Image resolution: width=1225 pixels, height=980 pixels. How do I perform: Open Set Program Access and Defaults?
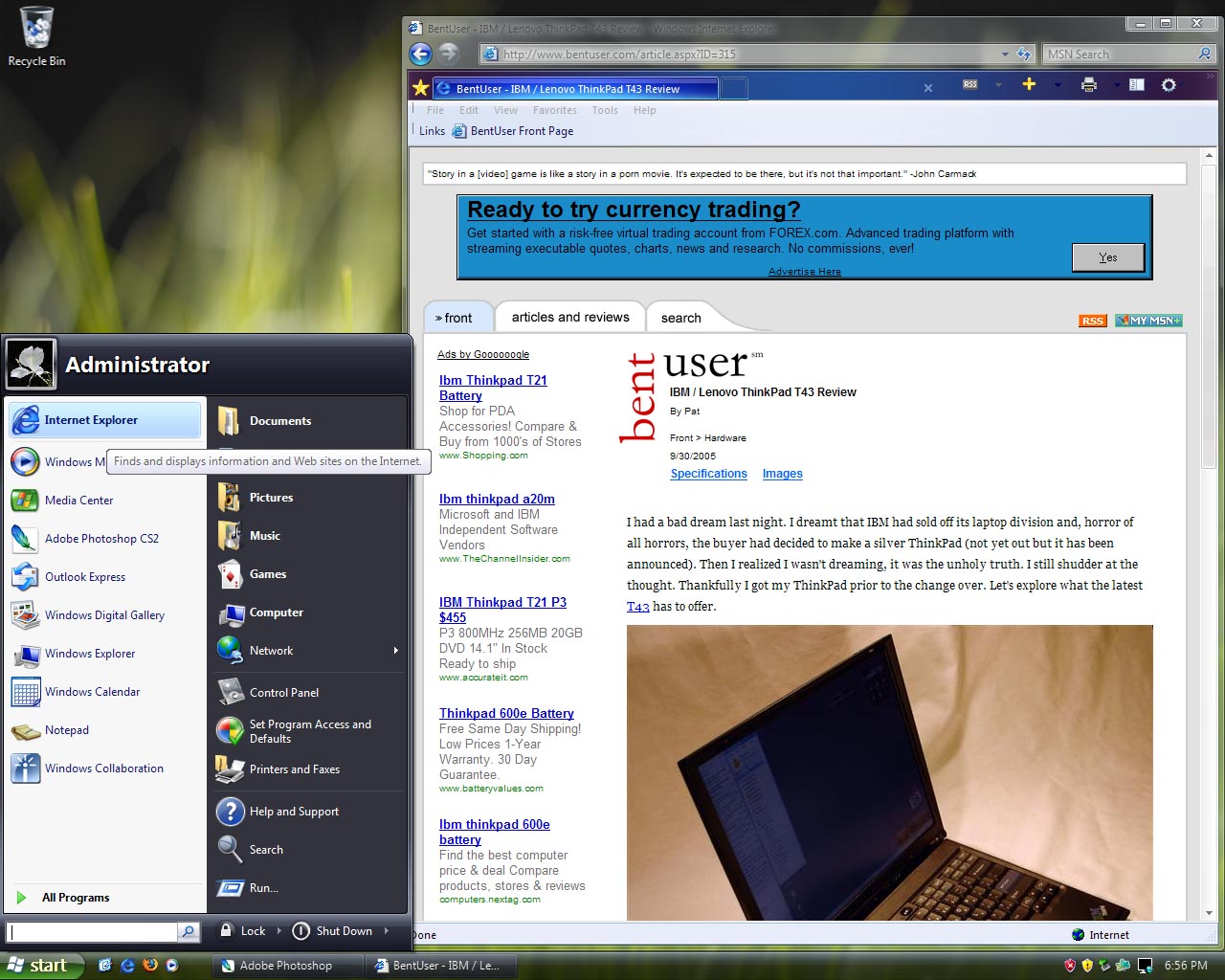coord(308,731)
